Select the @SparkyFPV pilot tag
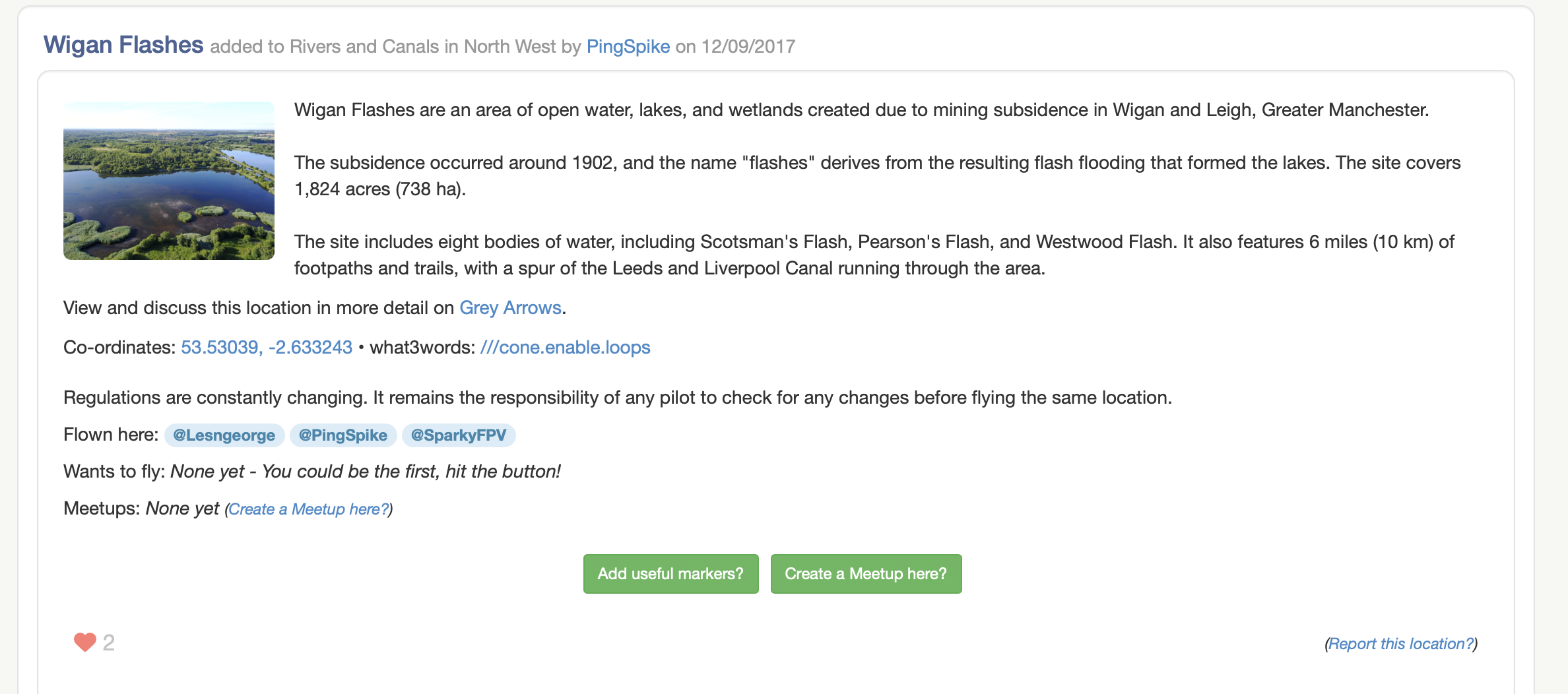 point(458,435)
